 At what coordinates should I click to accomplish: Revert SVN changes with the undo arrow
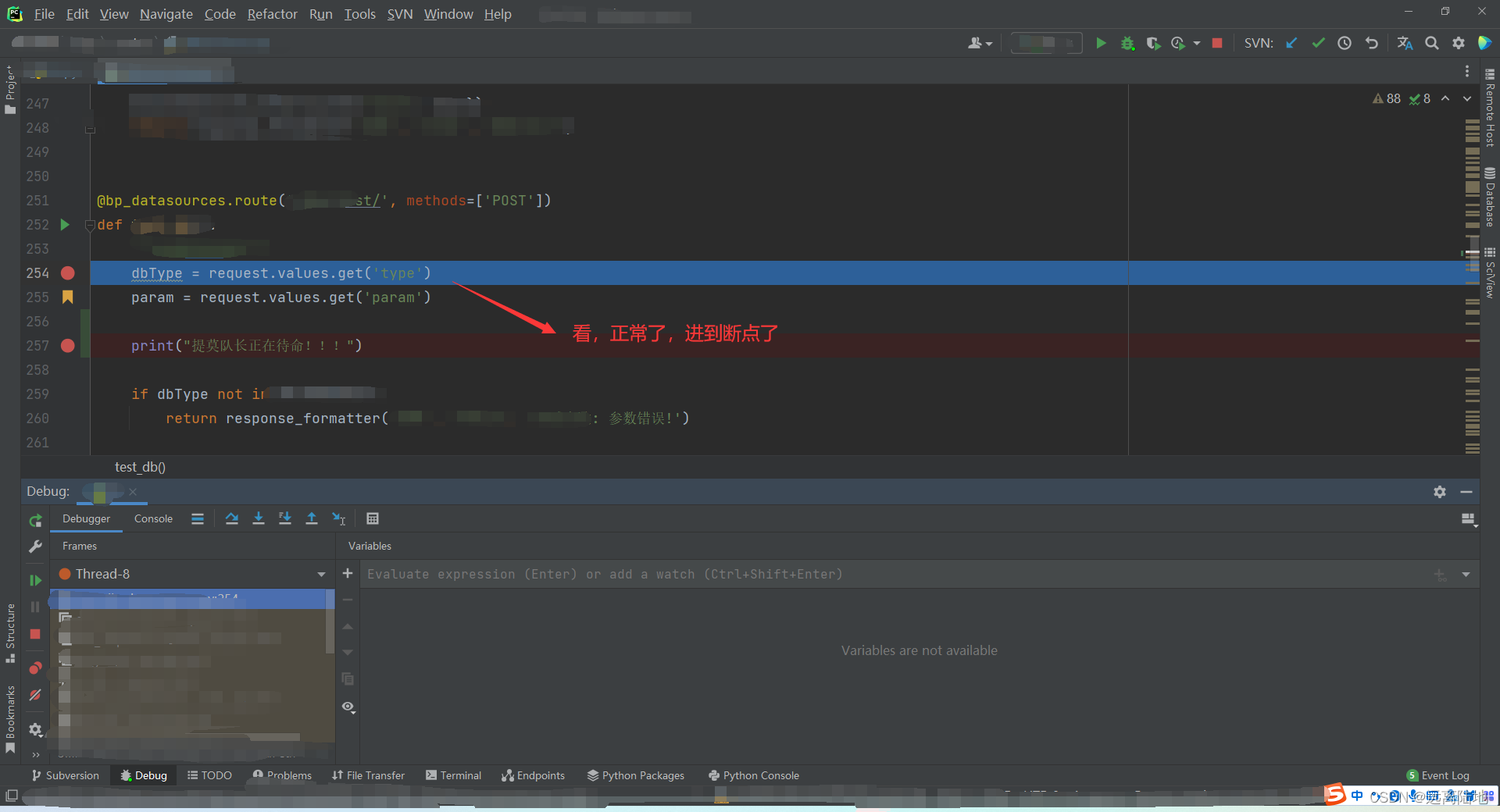click(1371, 43)
